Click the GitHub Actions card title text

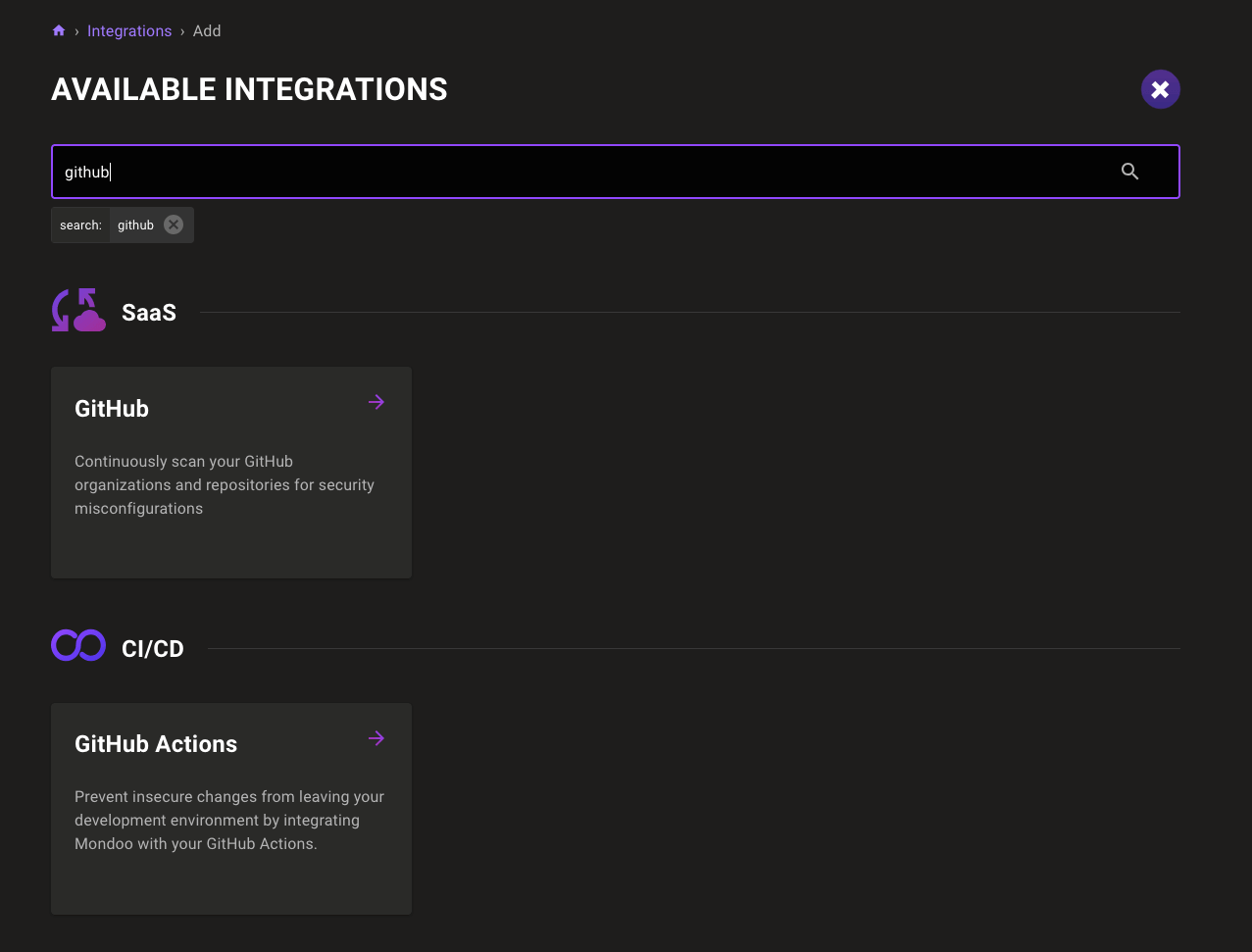coord(156,744)
